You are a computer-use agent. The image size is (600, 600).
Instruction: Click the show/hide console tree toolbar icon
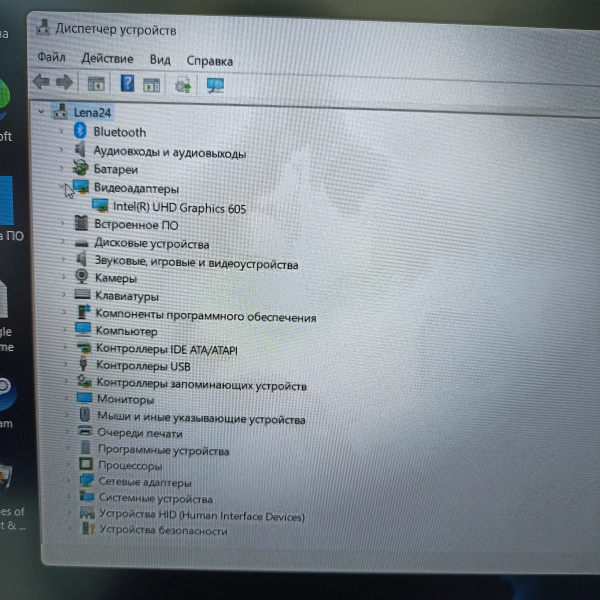[96, 83]
